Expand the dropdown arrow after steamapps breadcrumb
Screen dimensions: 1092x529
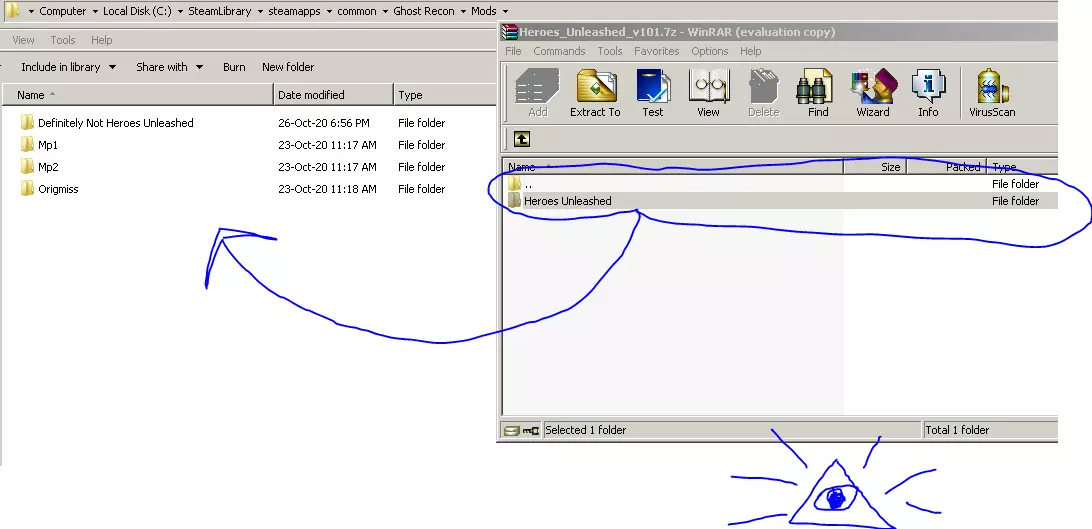[x=329, y=11]
